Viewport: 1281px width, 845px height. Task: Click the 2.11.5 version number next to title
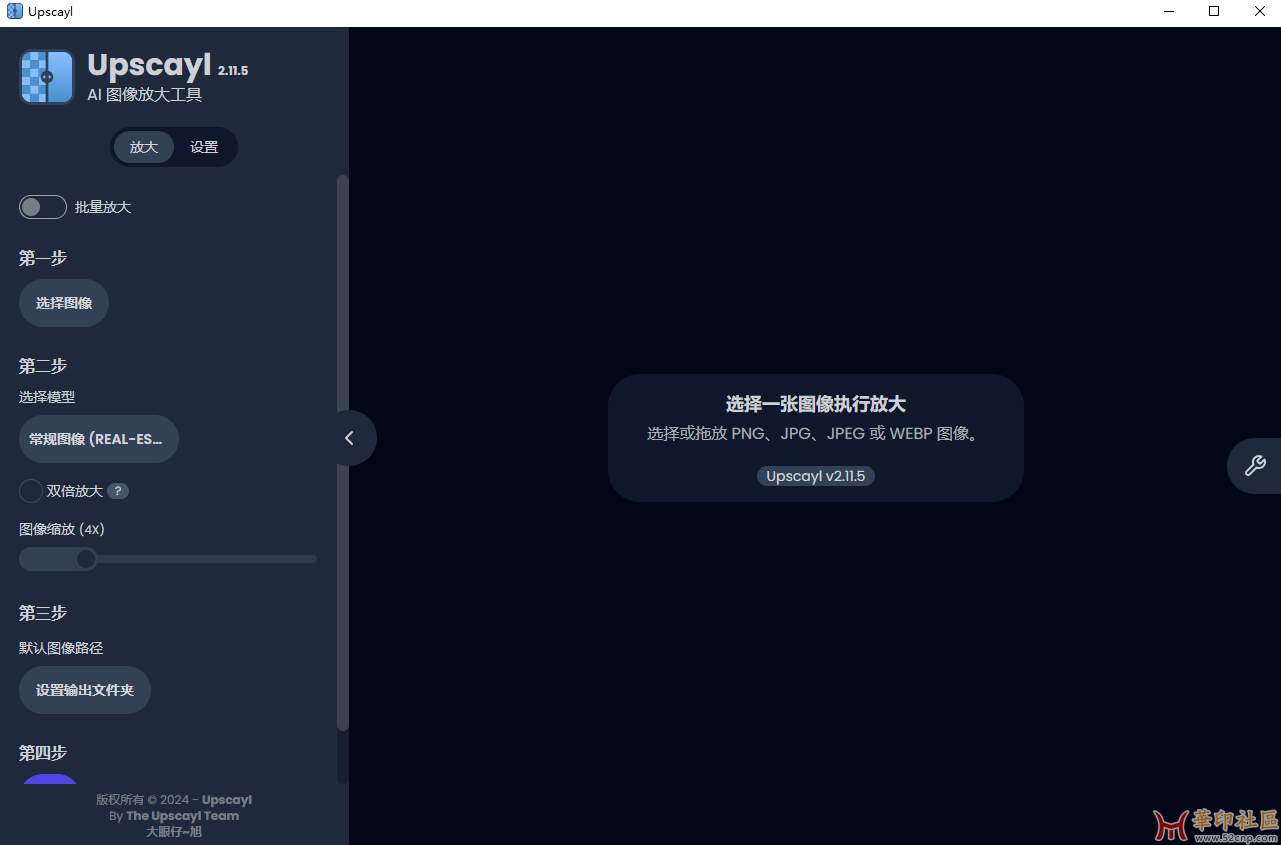click(x=233, y=71)
